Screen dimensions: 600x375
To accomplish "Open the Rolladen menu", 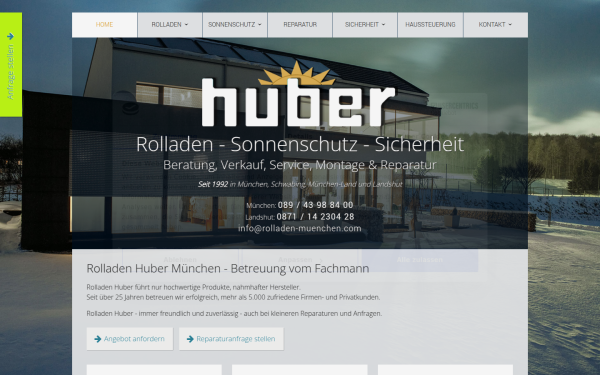I will point(170,25).
